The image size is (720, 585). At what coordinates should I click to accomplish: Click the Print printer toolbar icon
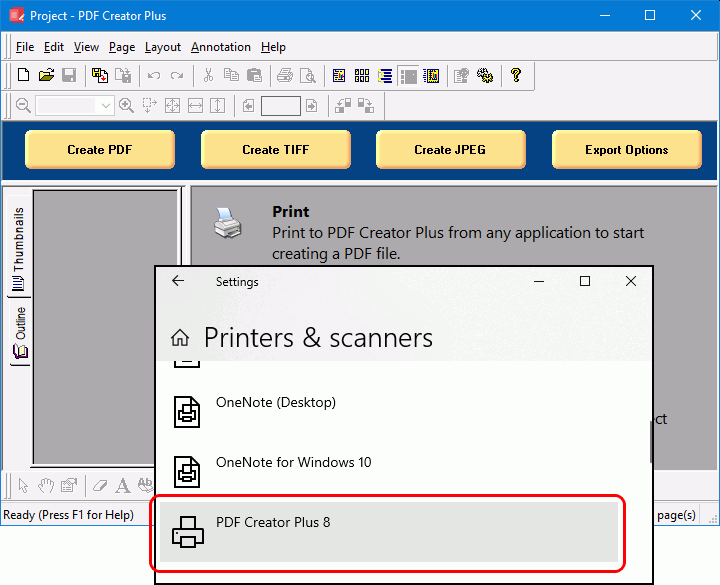pyautogui.click(x=285, y=75)
